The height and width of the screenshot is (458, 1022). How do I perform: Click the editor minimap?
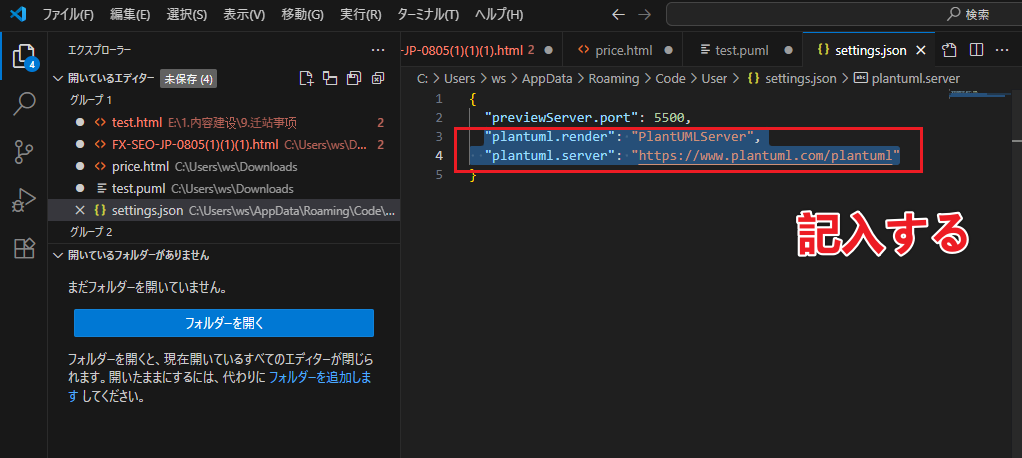(x=978, y=96)
